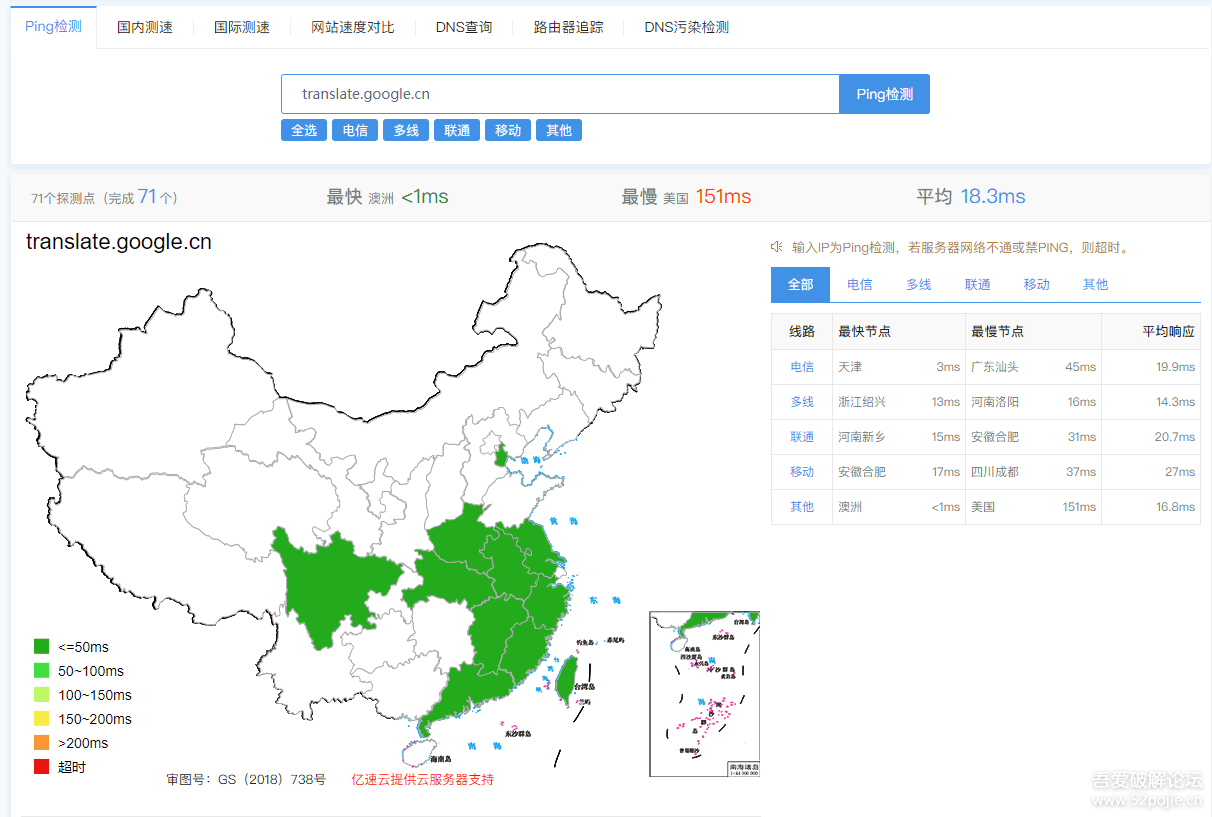Screen dimensions: 1212x817
Task: Open the 电信 link in the 线路 column
Action: pyautogui.click(x=802, y=367)
